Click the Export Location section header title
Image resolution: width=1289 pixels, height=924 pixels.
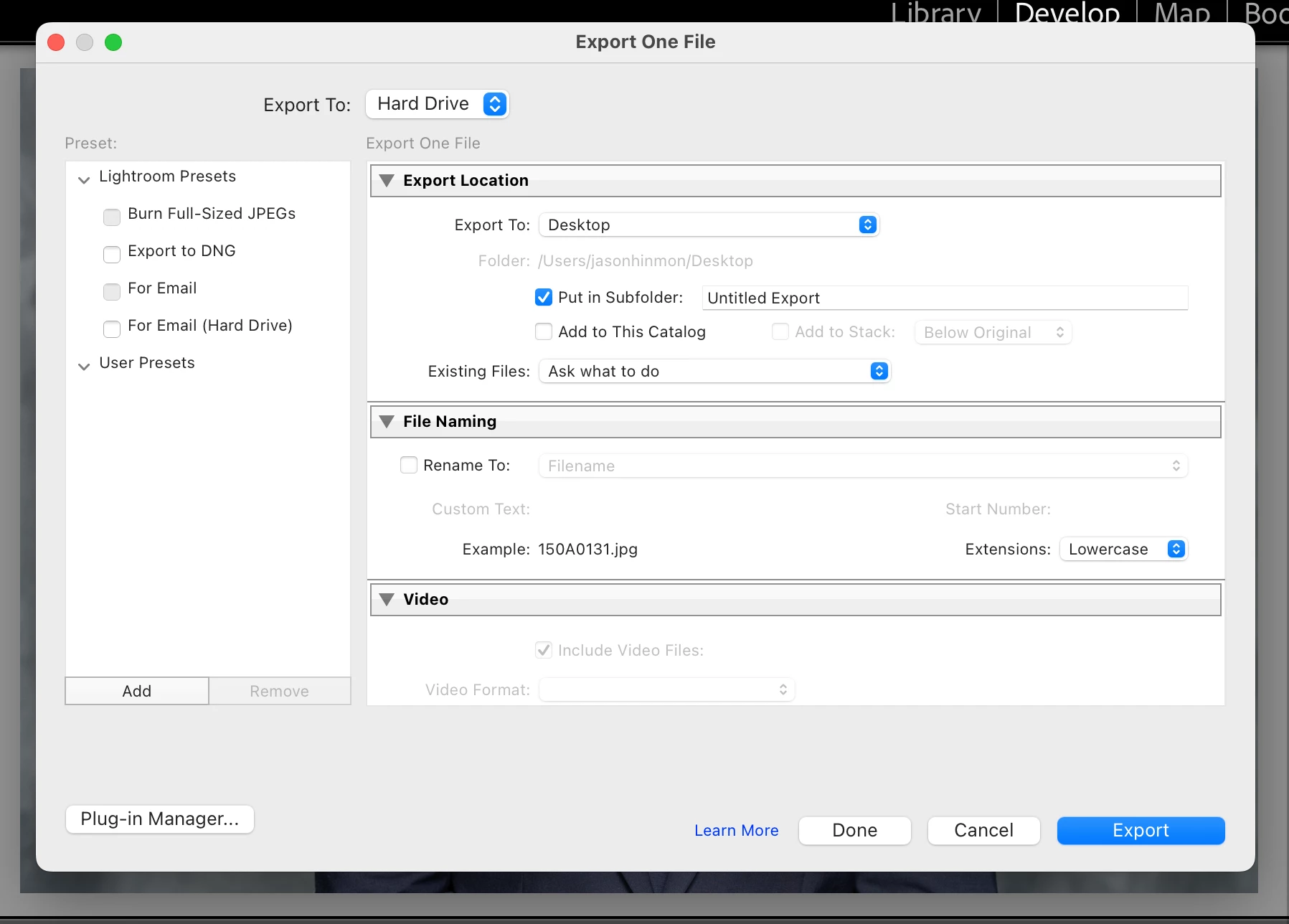[x=466, y=181]
